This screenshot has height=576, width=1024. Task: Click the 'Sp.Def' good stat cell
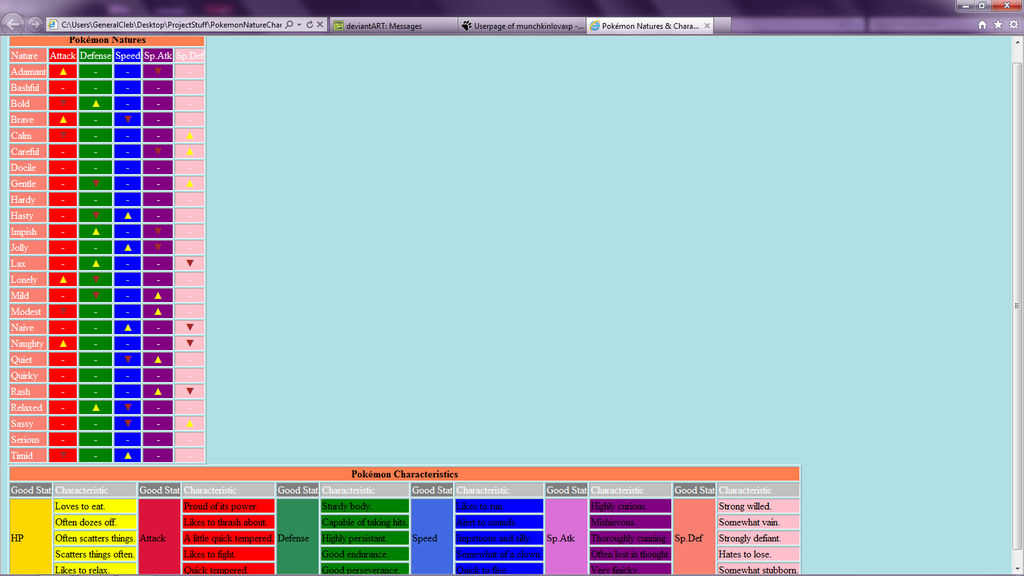(694, 538)
